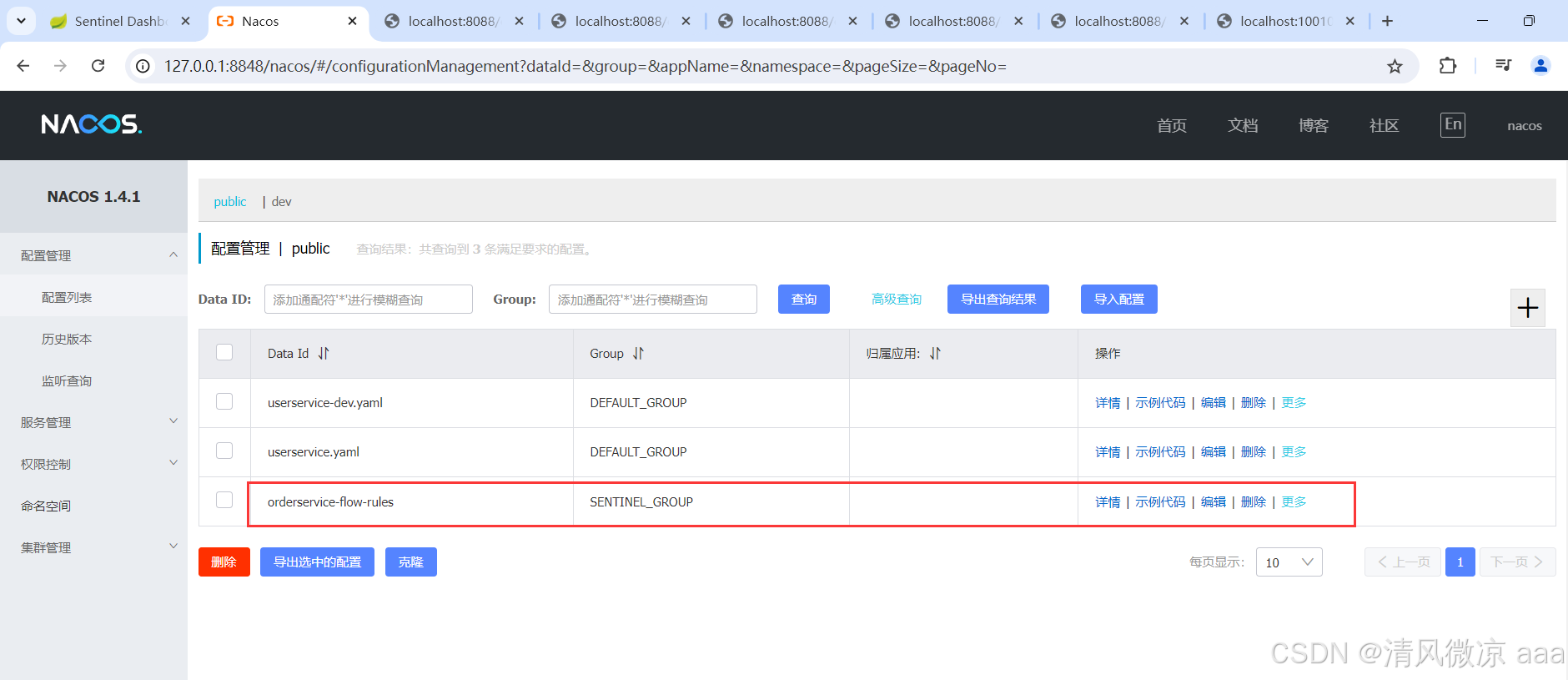View site information icon in address bar

(x=143, y=66)
